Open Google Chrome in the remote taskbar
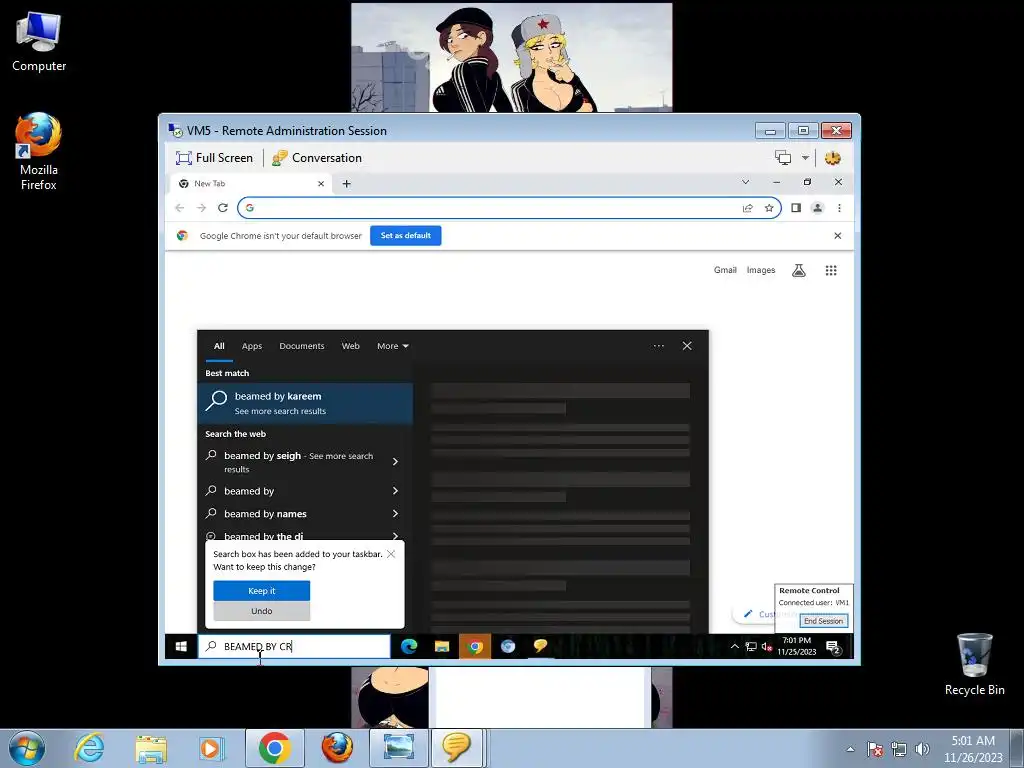1024x768 pixels. point(475,647)
